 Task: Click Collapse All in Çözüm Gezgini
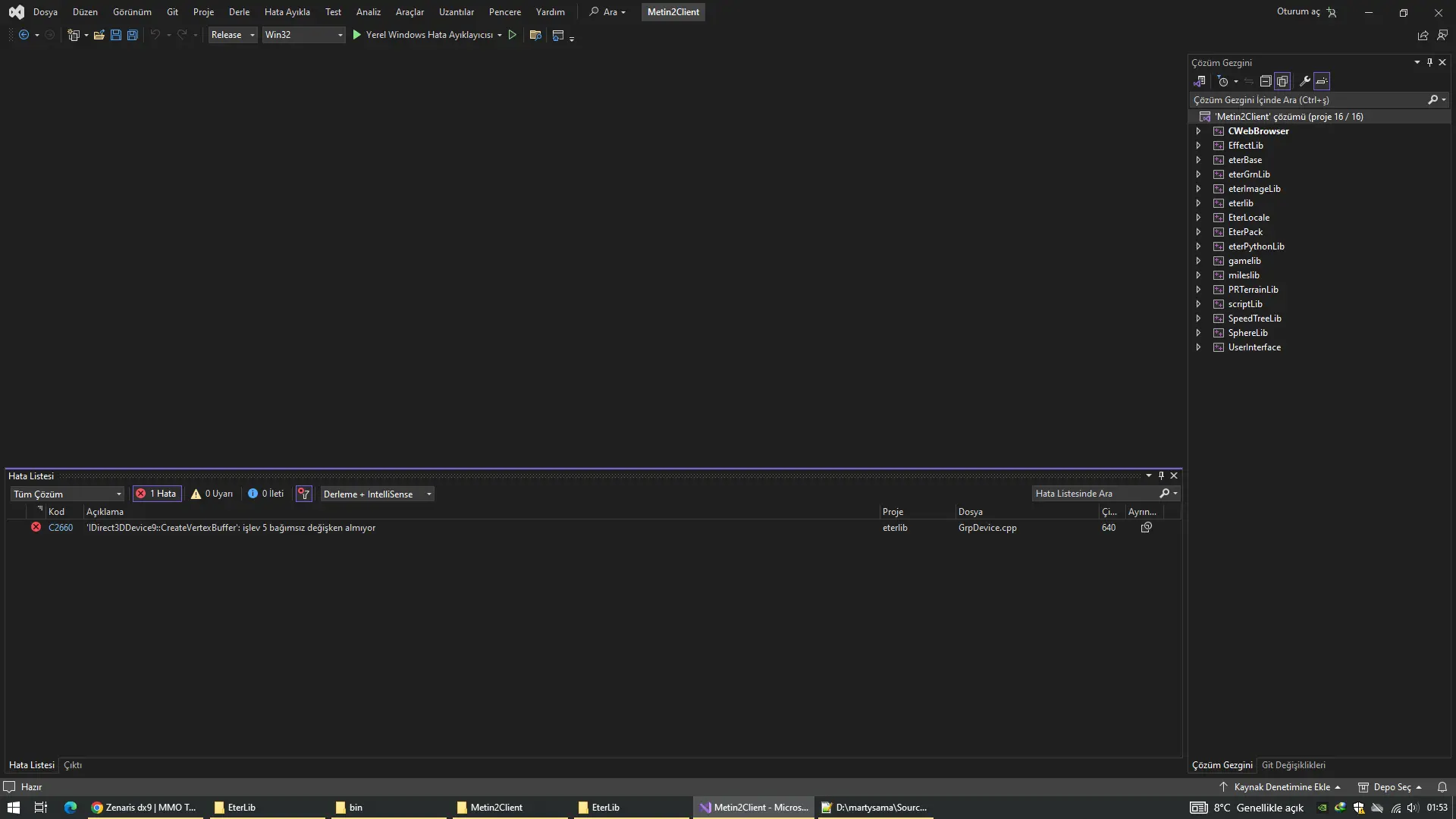pyautogui.click(x=1266, y=81)
